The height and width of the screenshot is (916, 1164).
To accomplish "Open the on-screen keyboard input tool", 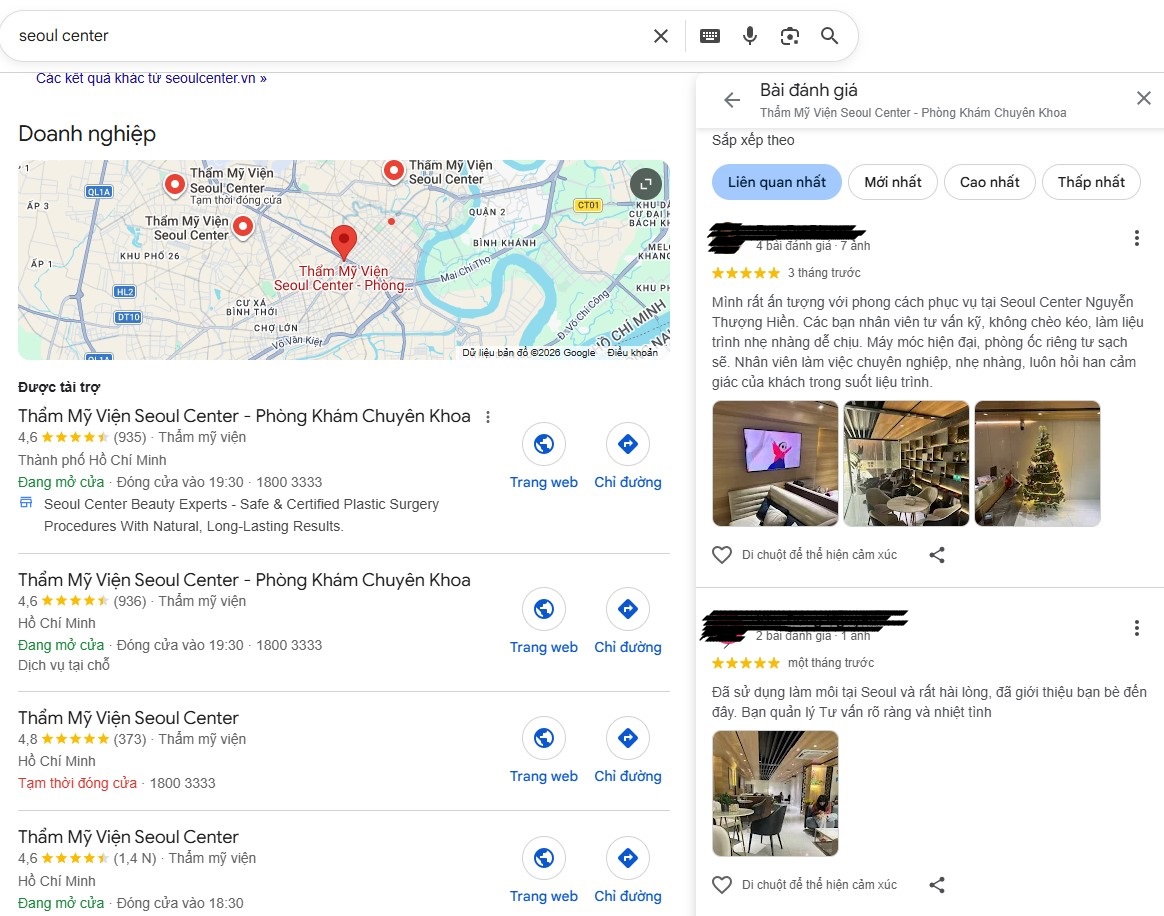I will [710, 36].
